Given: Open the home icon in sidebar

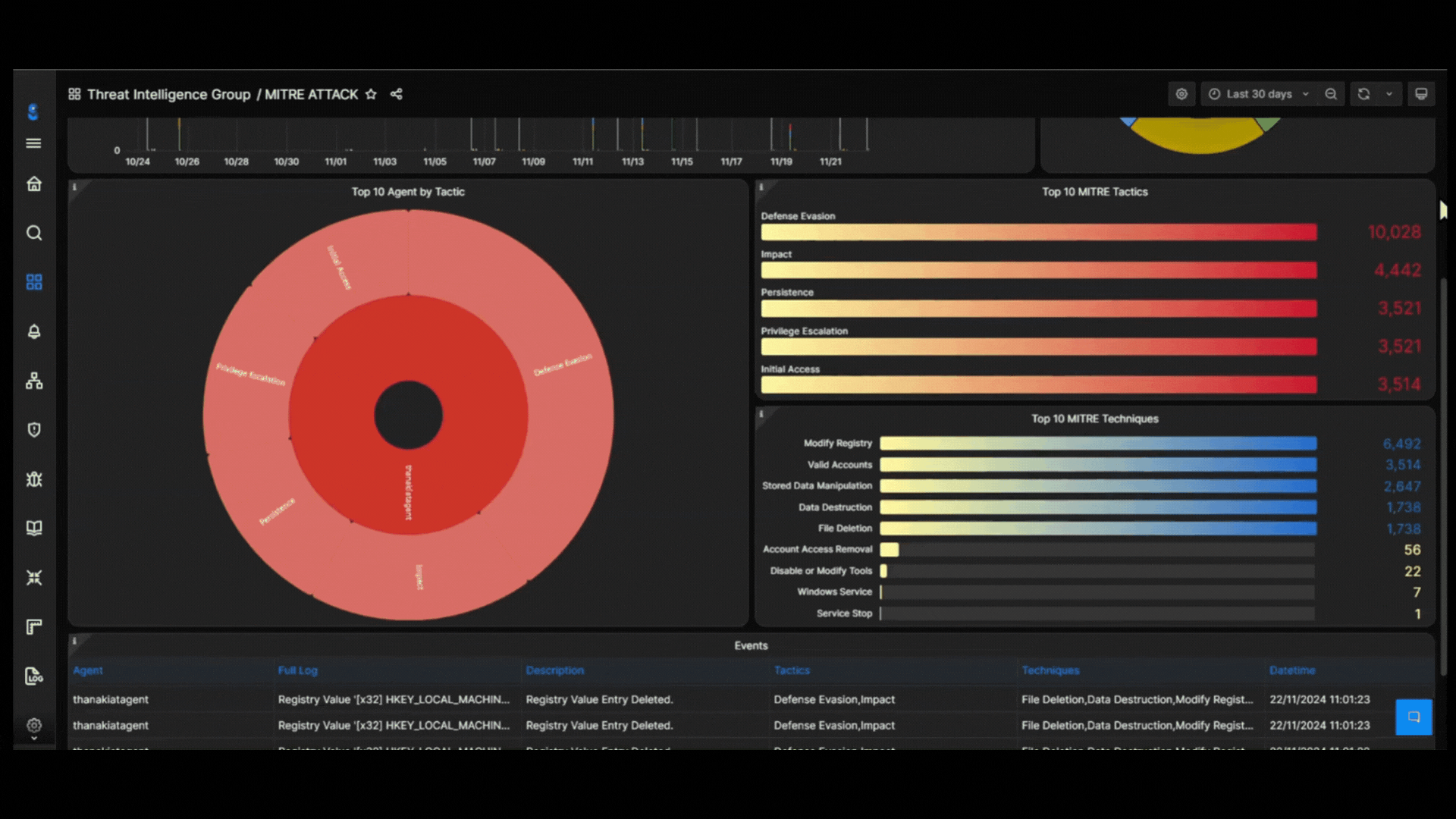Looking at the screenshot, I should tap(34, 184).
